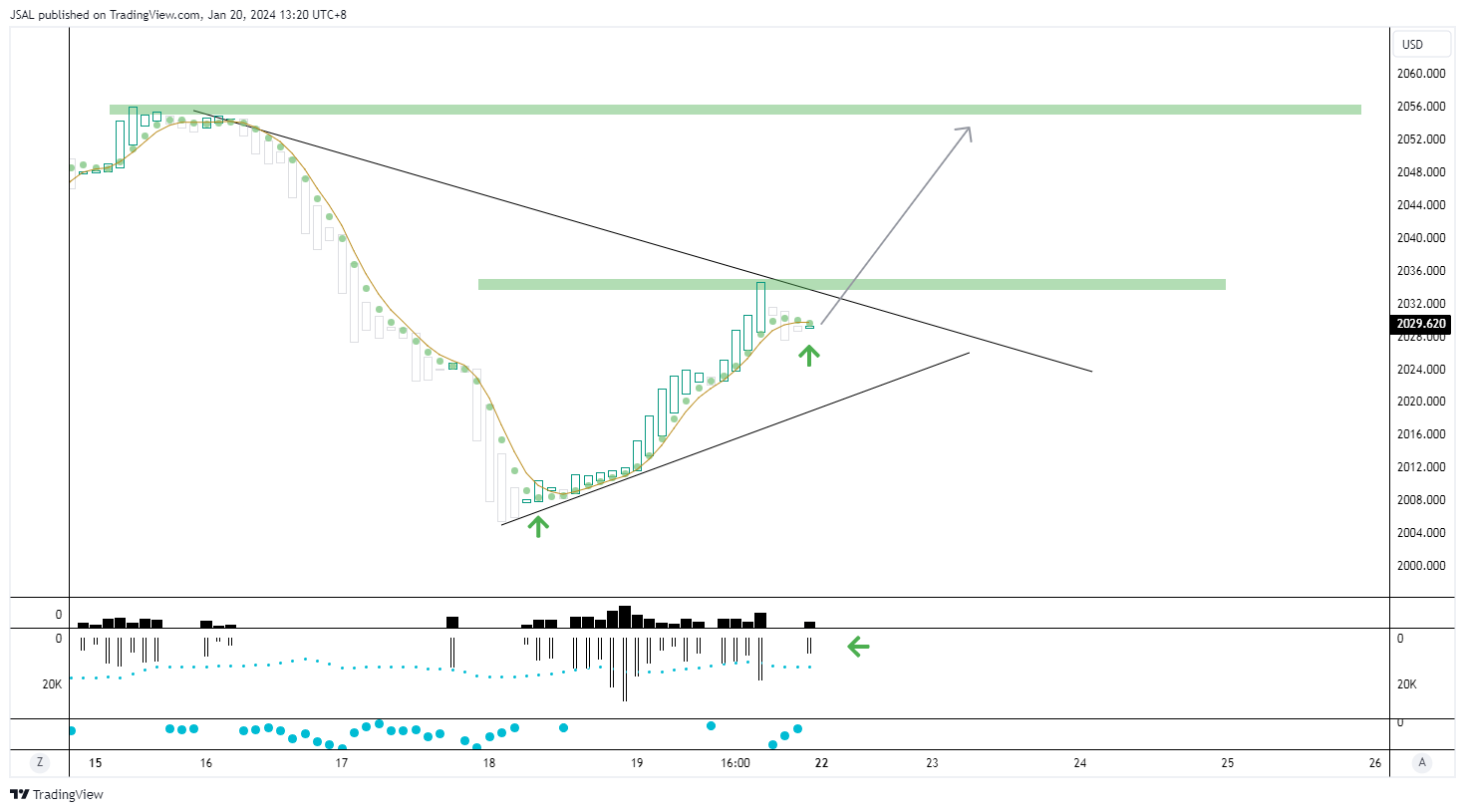This screenshot has width=1465, height=812.
Task: Click the 2052.000 price axis label
Action: (1421, 139)
